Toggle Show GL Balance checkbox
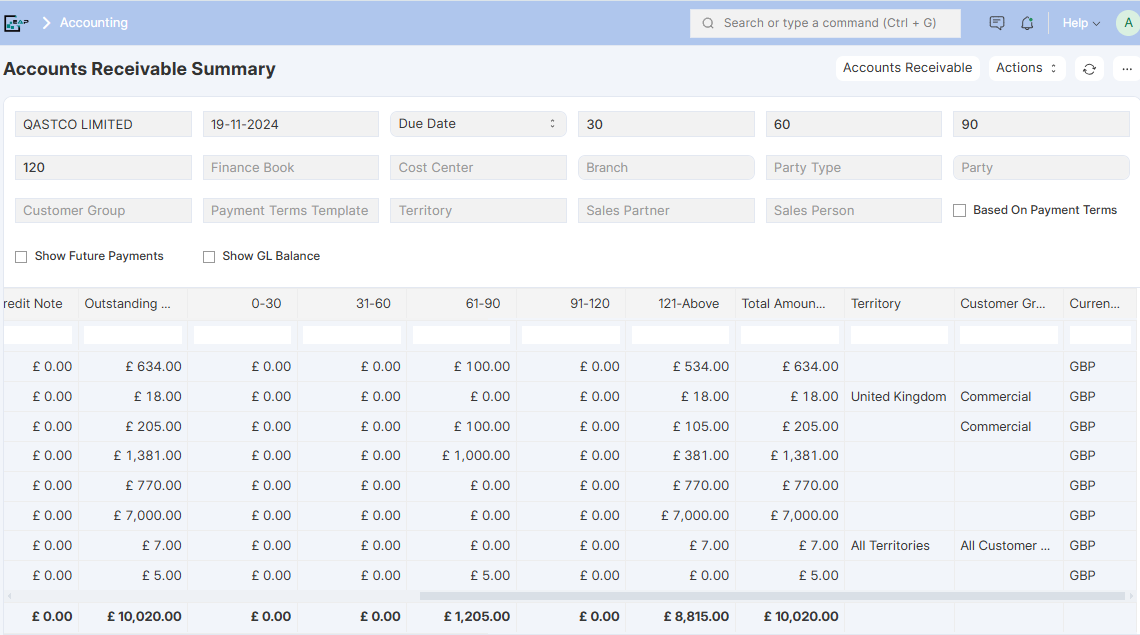 coord(209,257)
